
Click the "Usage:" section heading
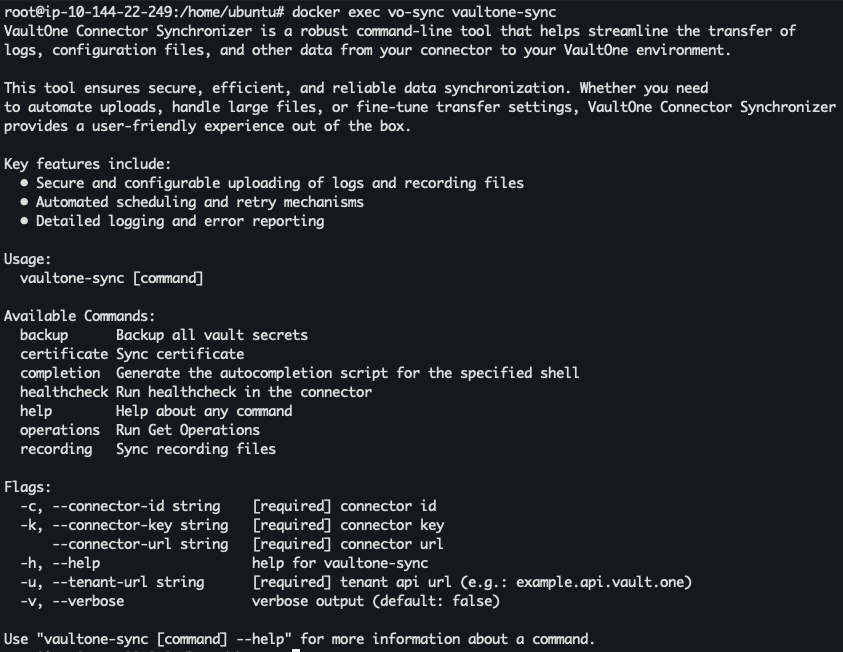pos(28,259)
